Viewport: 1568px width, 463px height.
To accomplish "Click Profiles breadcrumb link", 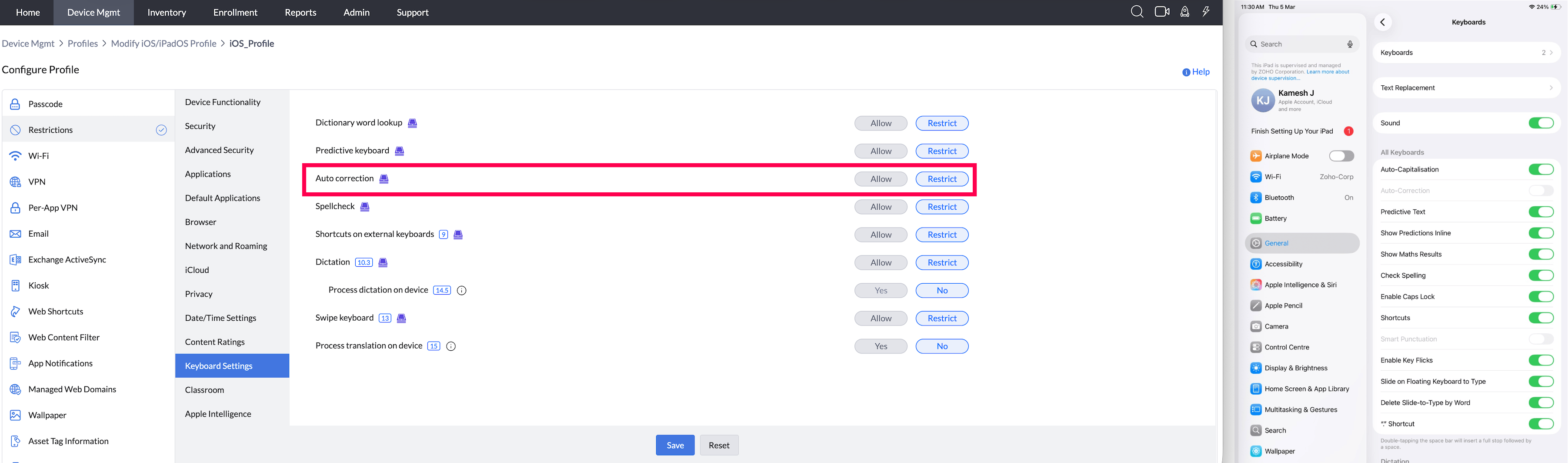I will point(83,43).
